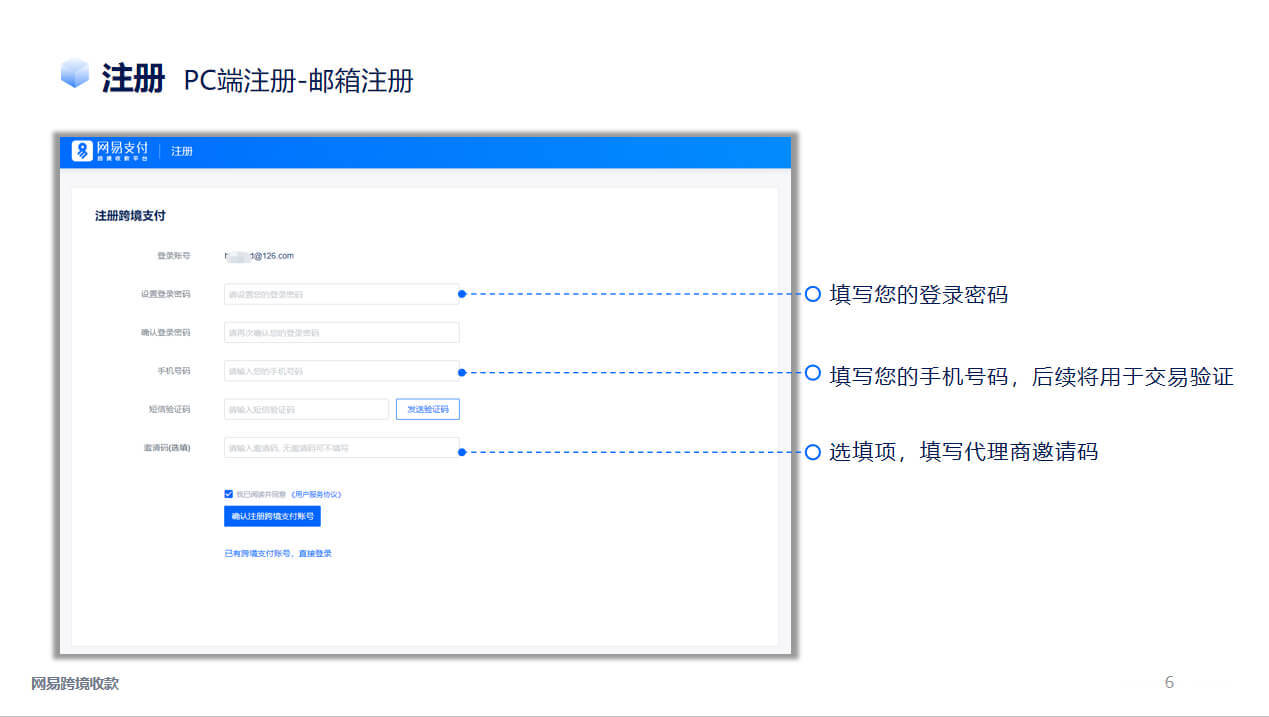Click the blue dot at the password field's end
1269x717 pixels.
tap(461, 294)
